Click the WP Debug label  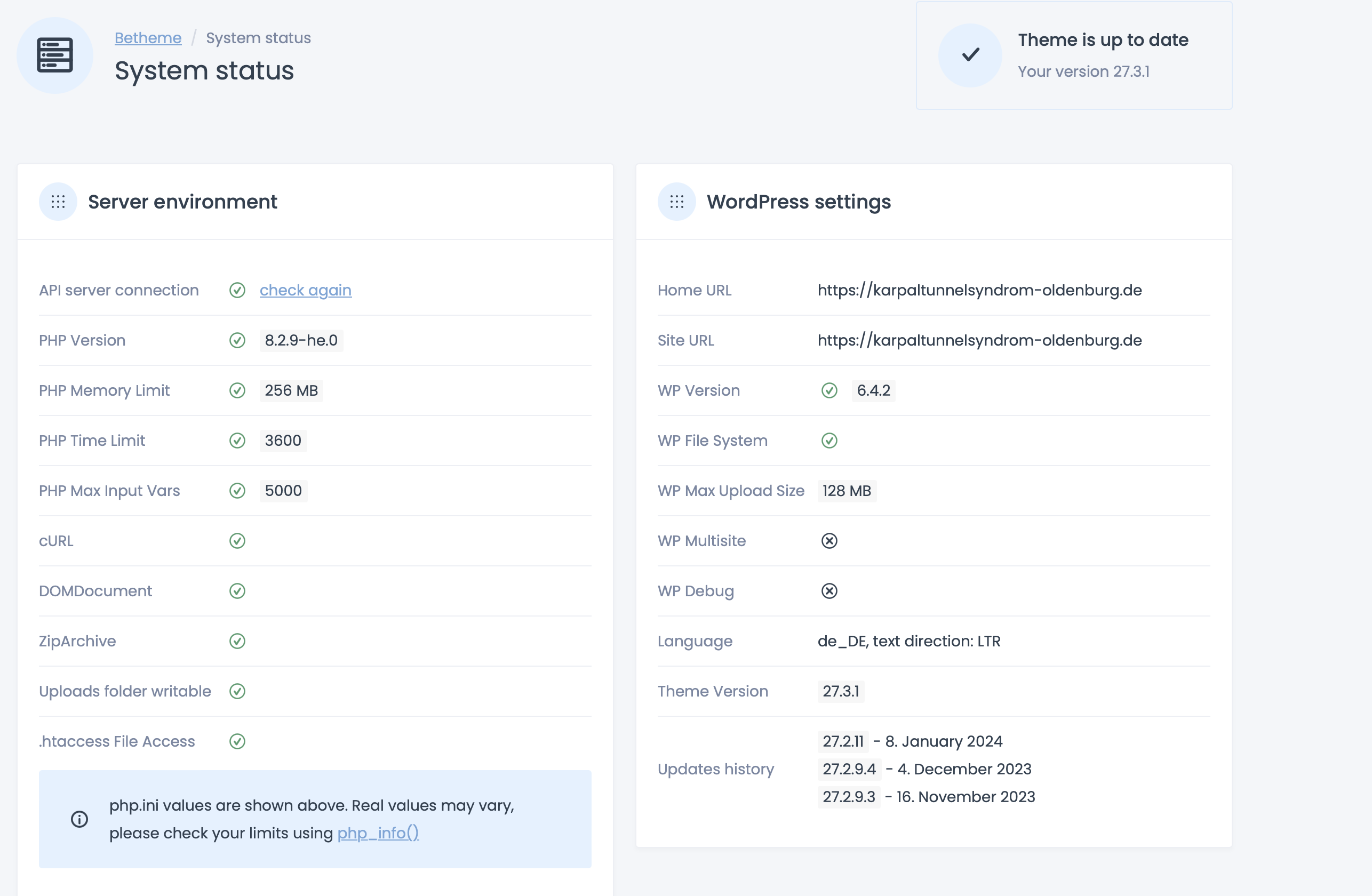pos(696,591)
